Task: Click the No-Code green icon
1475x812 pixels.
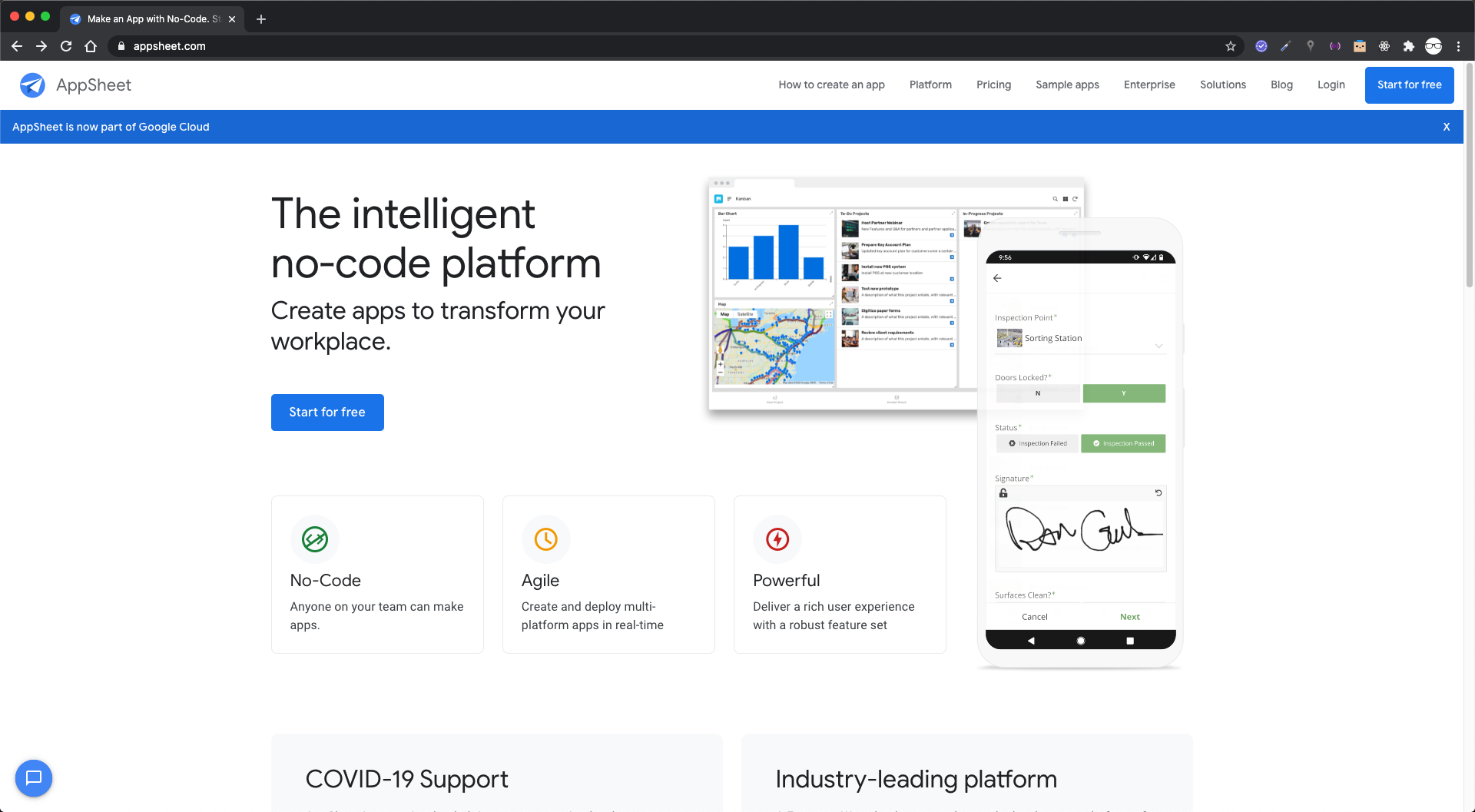Action: pyautogui.click(x=315, y=539)
